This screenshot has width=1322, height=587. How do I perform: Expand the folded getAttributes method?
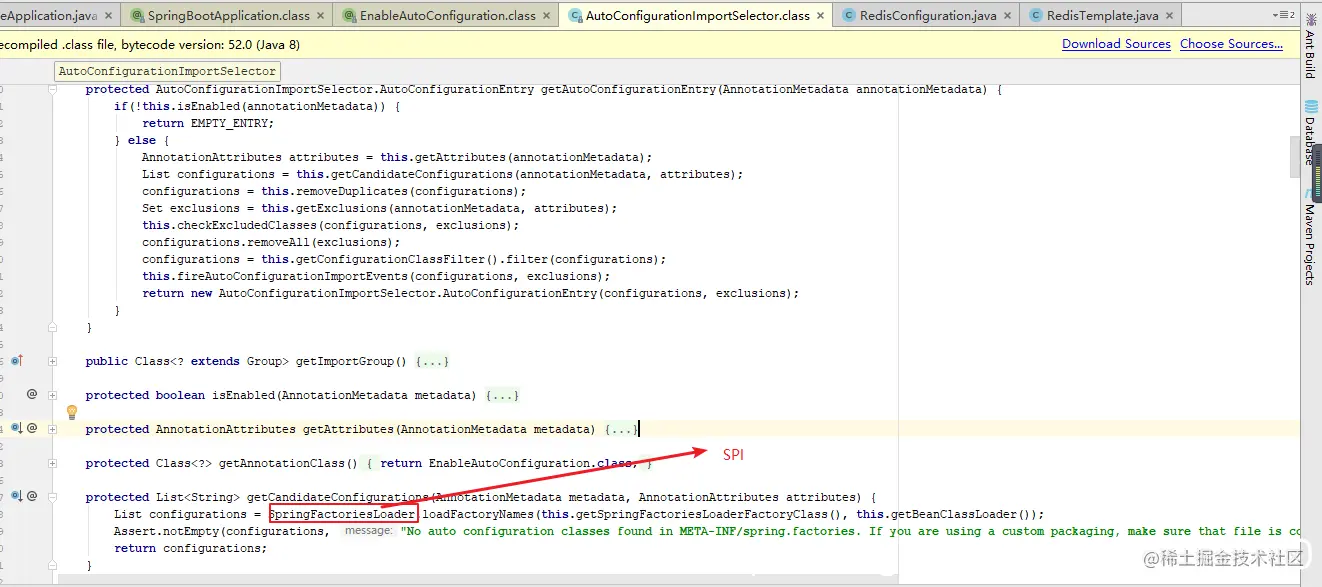click(x=52, y=429)
